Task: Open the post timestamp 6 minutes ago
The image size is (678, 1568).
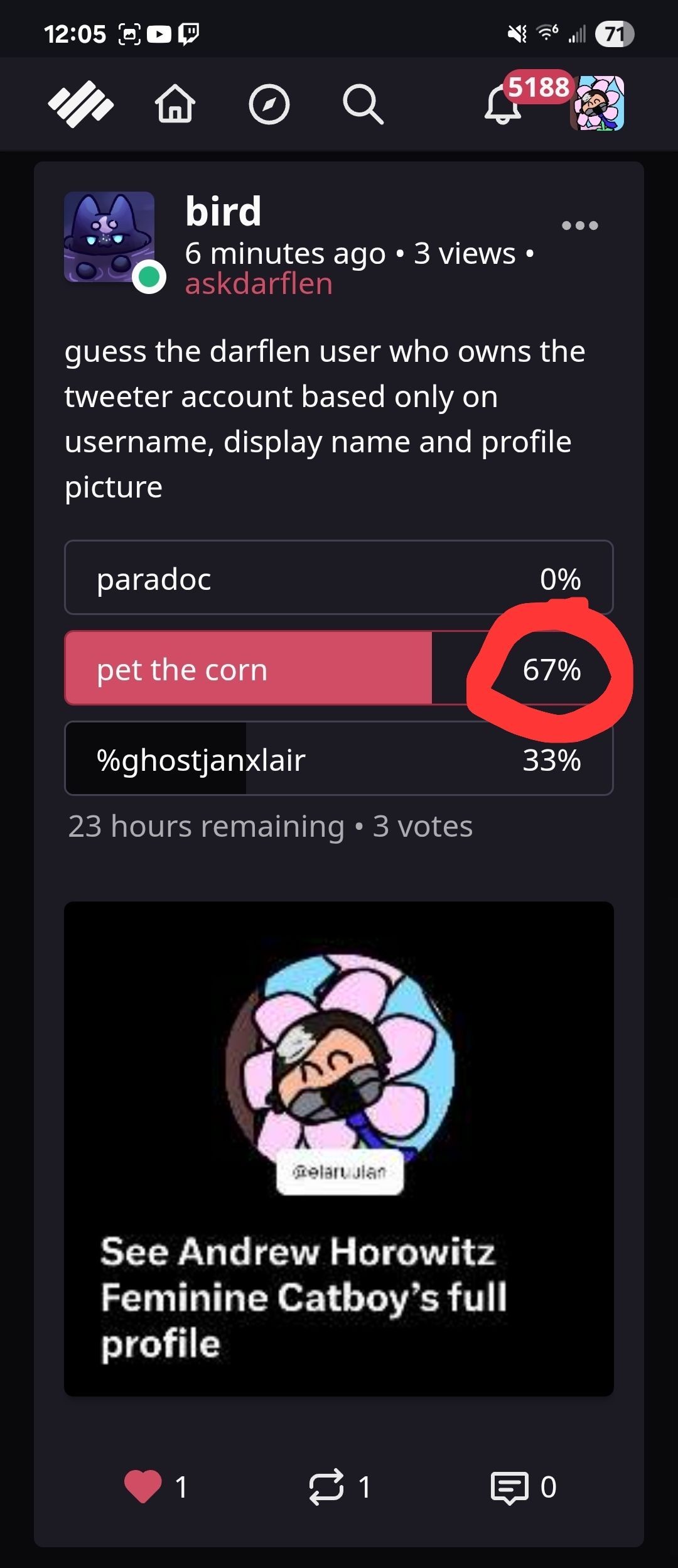Action: coord(285,254)
